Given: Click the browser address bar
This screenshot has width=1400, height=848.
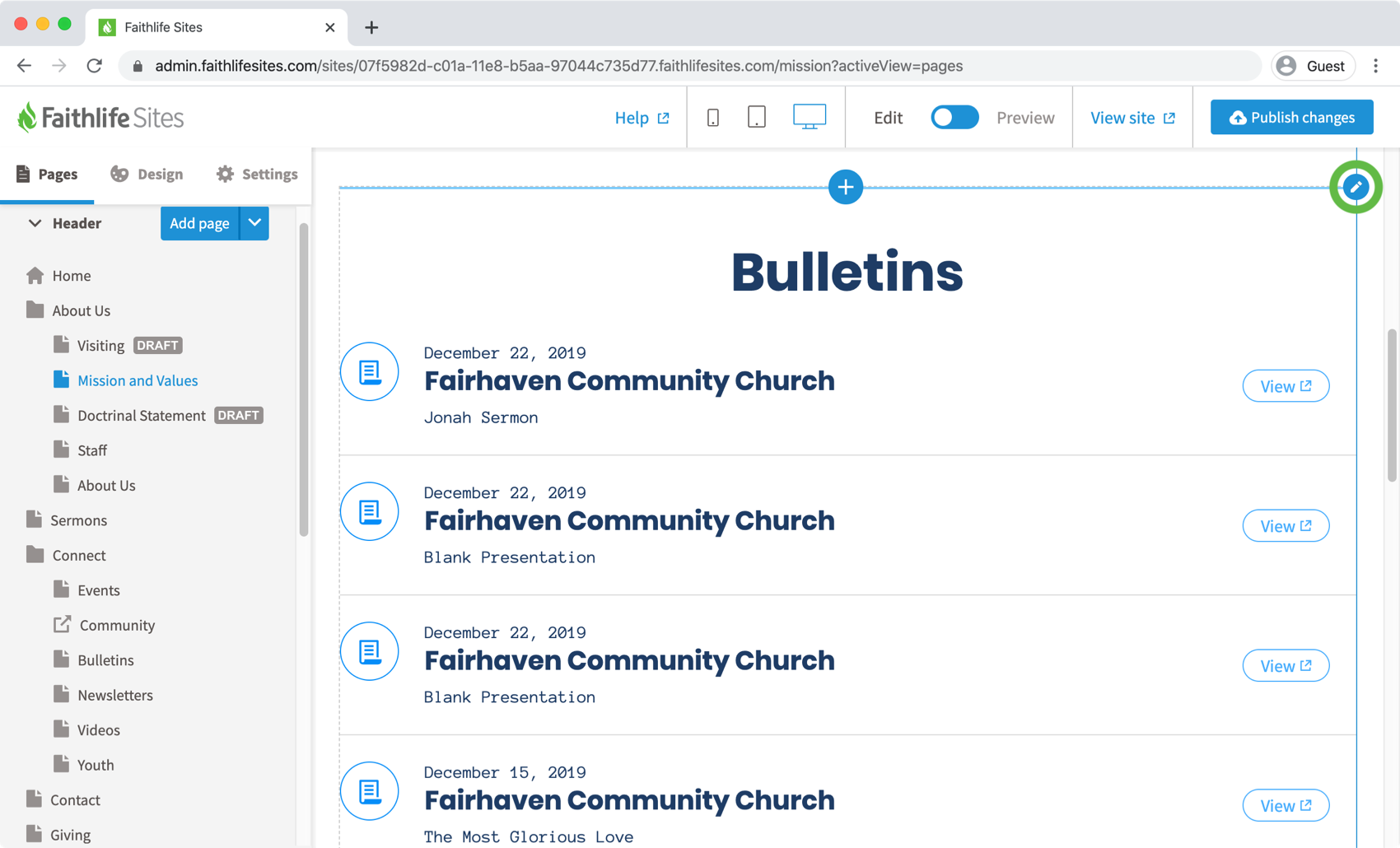Looking at the screenshot, I should [690, 66].
